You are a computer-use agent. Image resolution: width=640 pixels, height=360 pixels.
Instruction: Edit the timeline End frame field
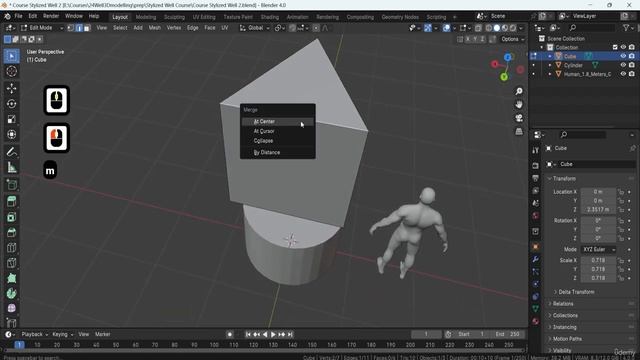coord(507,334)
